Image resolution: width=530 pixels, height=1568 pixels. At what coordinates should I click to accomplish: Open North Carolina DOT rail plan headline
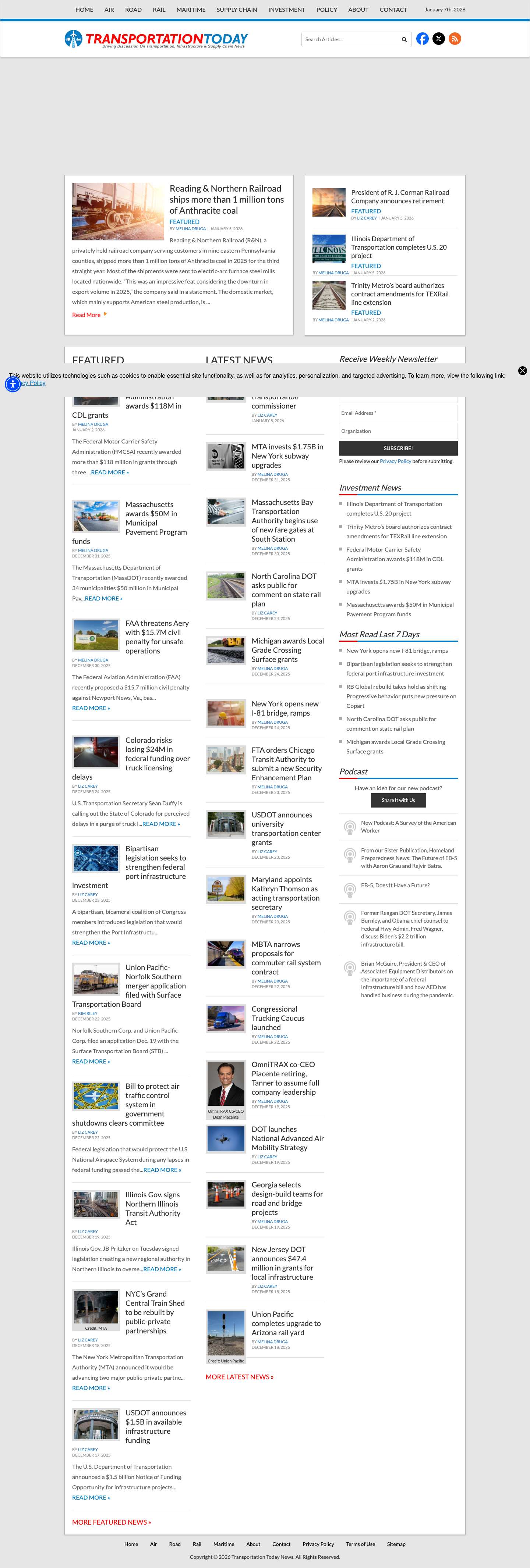point(286,590)
